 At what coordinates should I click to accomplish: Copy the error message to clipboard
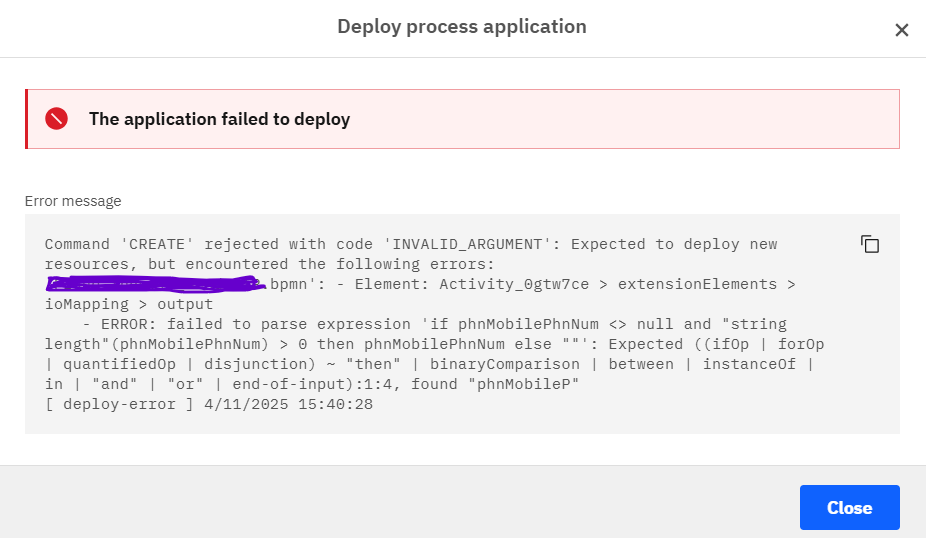pyautogui.click(x=870, y=244)
